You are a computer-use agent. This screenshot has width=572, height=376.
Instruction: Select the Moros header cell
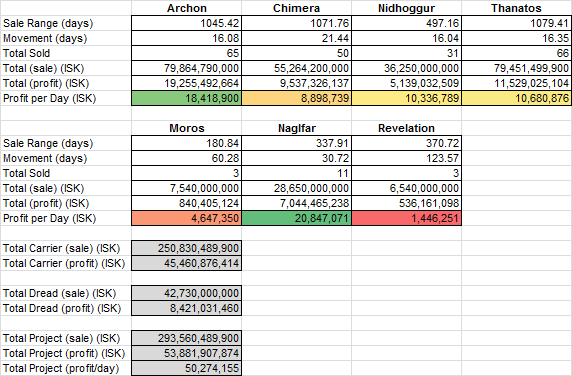point(186,128)
